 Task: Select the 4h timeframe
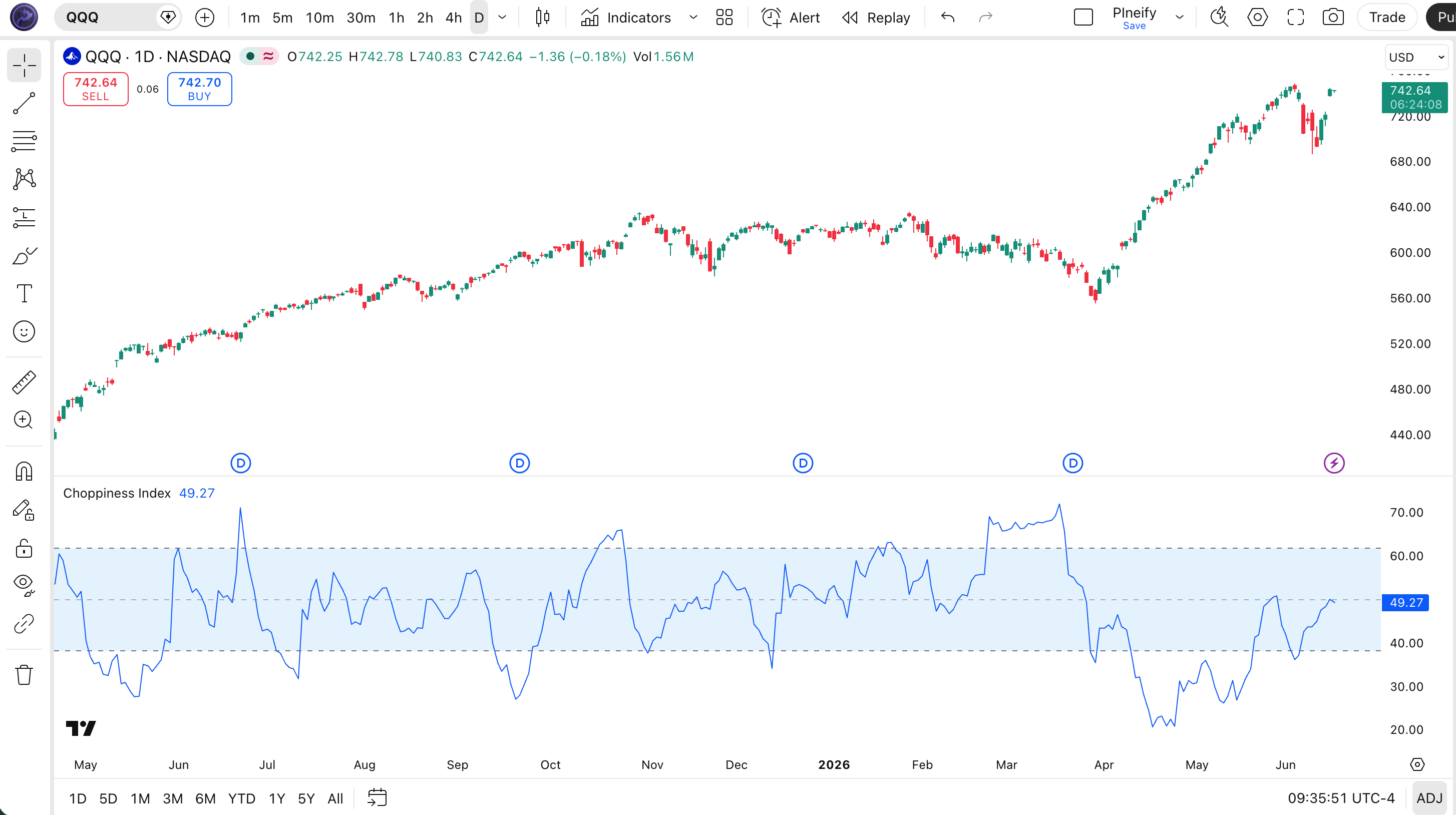tap(454, 18)
